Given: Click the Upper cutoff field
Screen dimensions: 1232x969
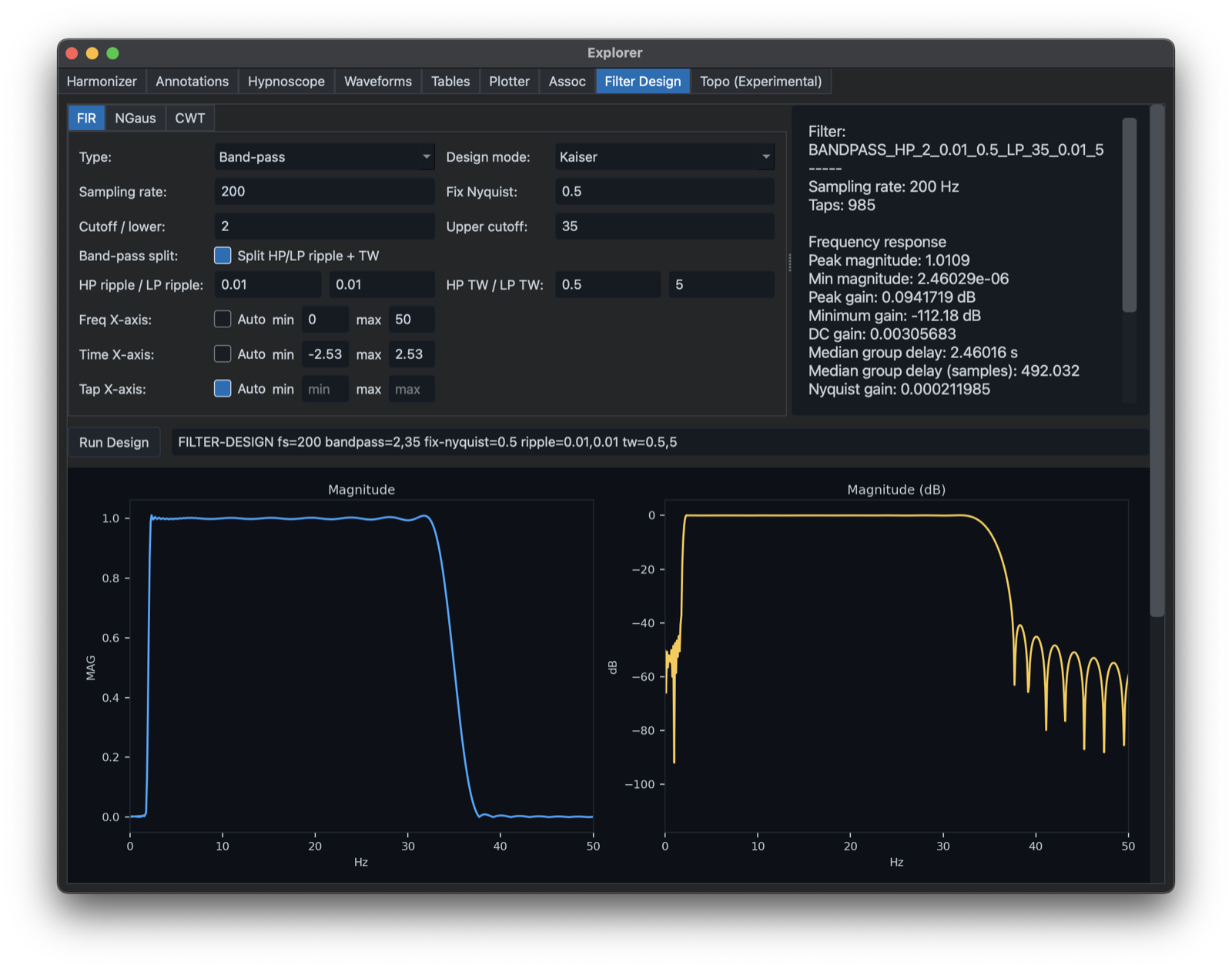Looking at the screenshot, I should (665, 226).
